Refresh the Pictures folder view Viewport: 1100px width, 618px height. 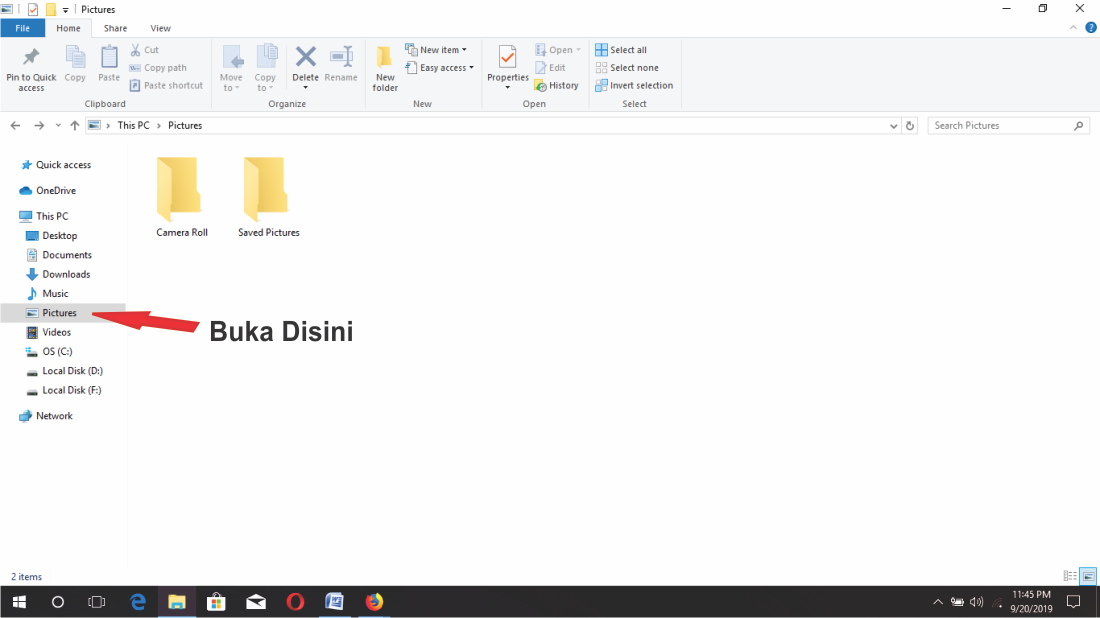(909, 125)
